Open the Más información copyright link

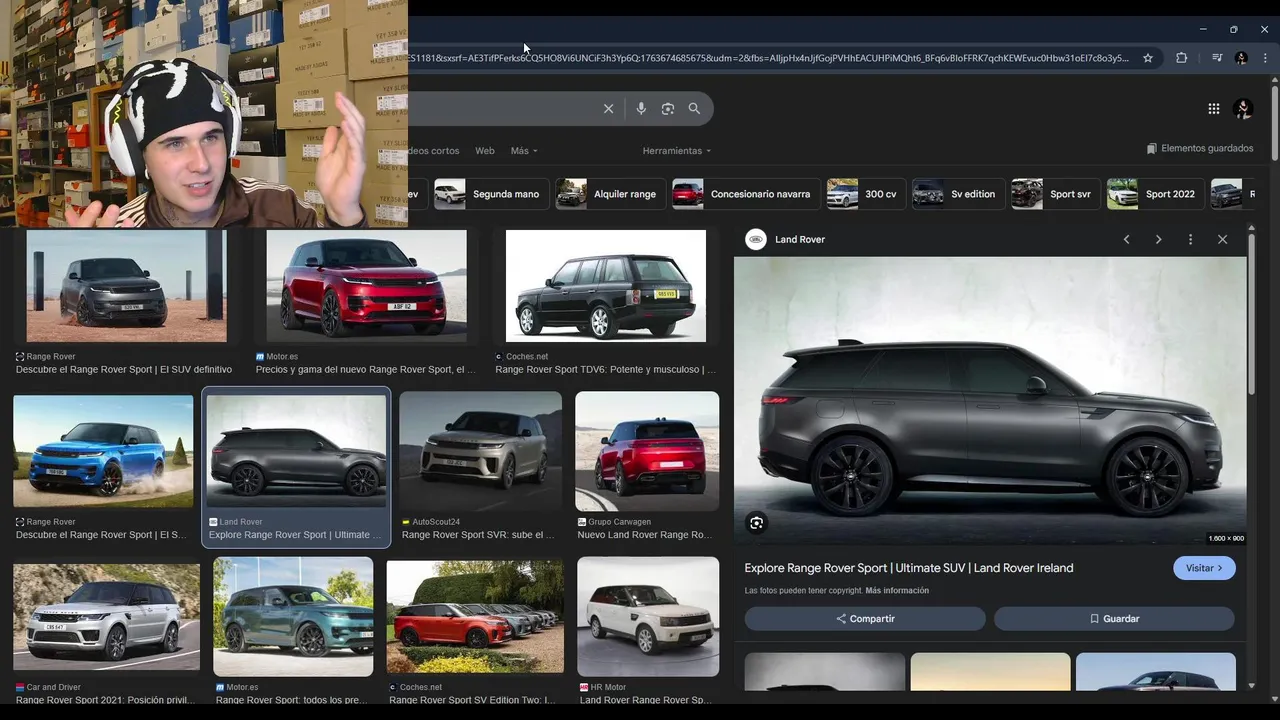897,591
